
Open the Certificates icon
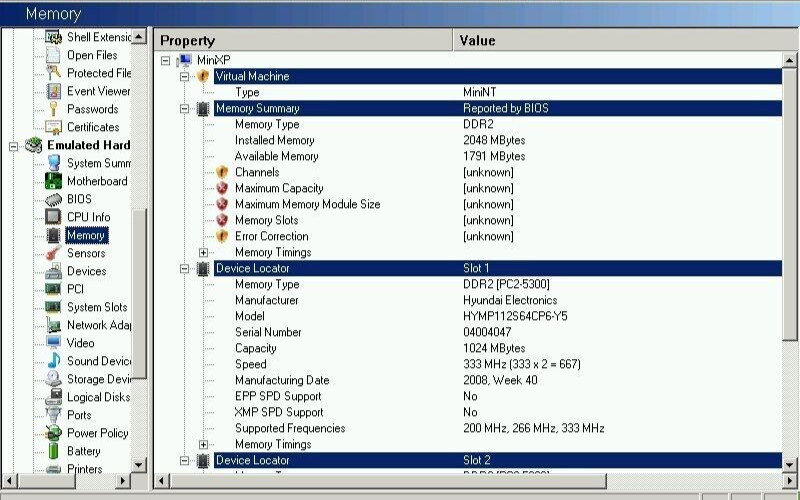click(x=53, y=127)
